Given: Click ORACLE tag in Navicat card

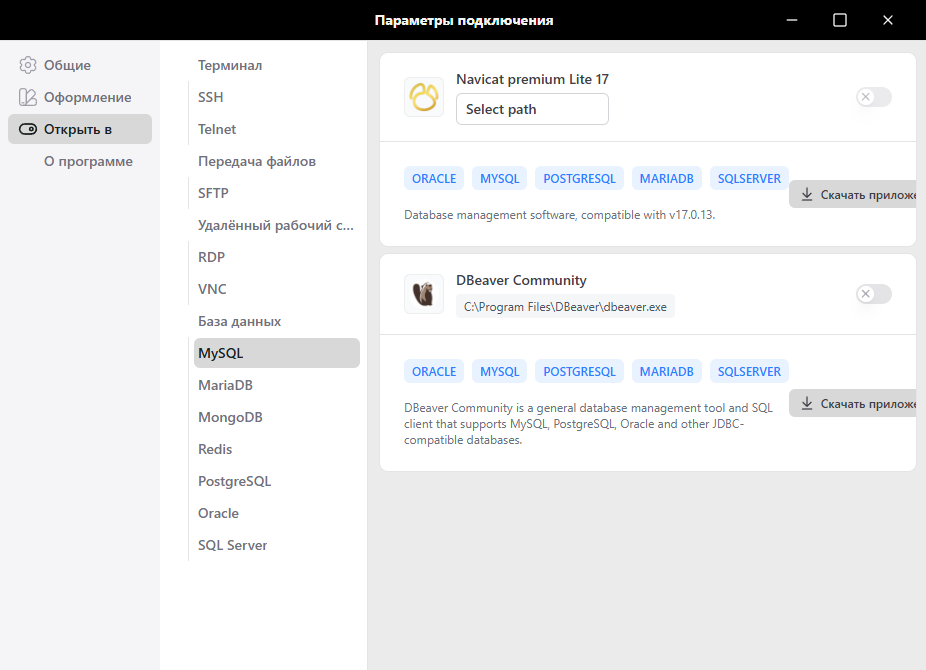Looking at the screenshot, I should [x=434, y=178].
